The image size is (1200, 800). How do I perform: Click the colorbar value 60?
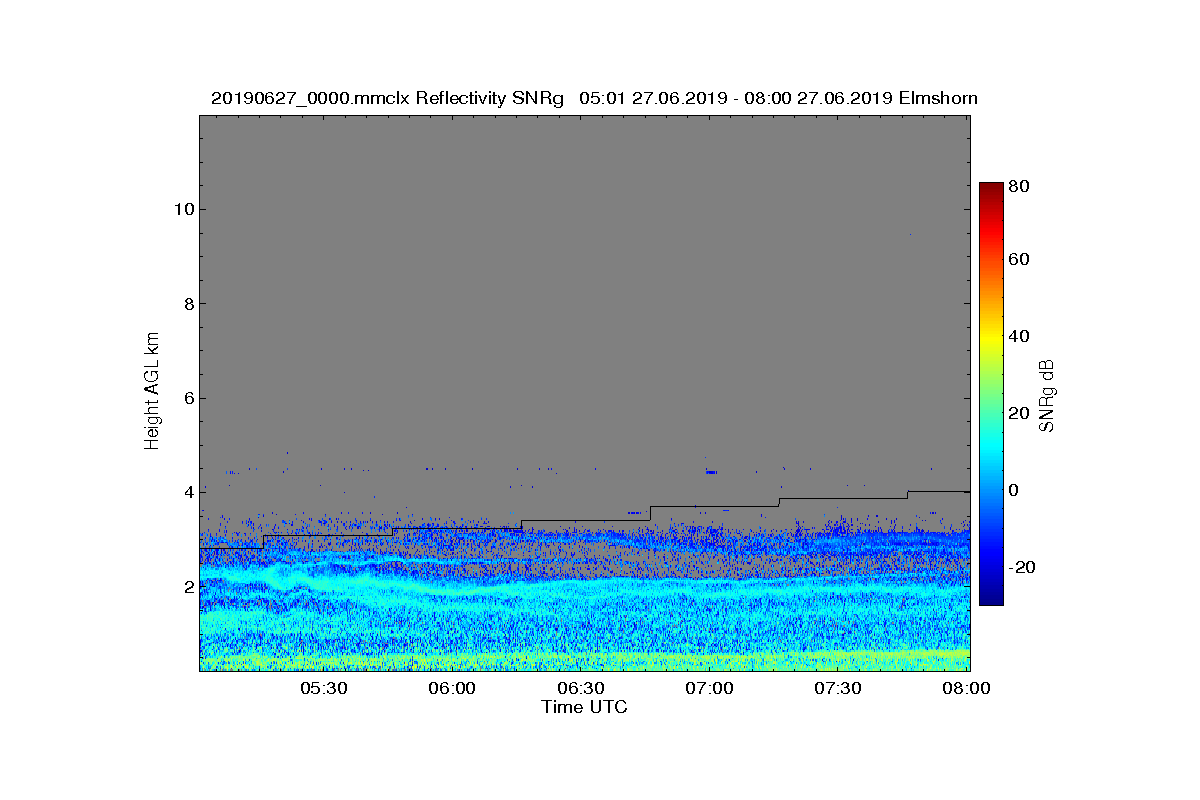pyautogui.click(x=1021, y=260)
